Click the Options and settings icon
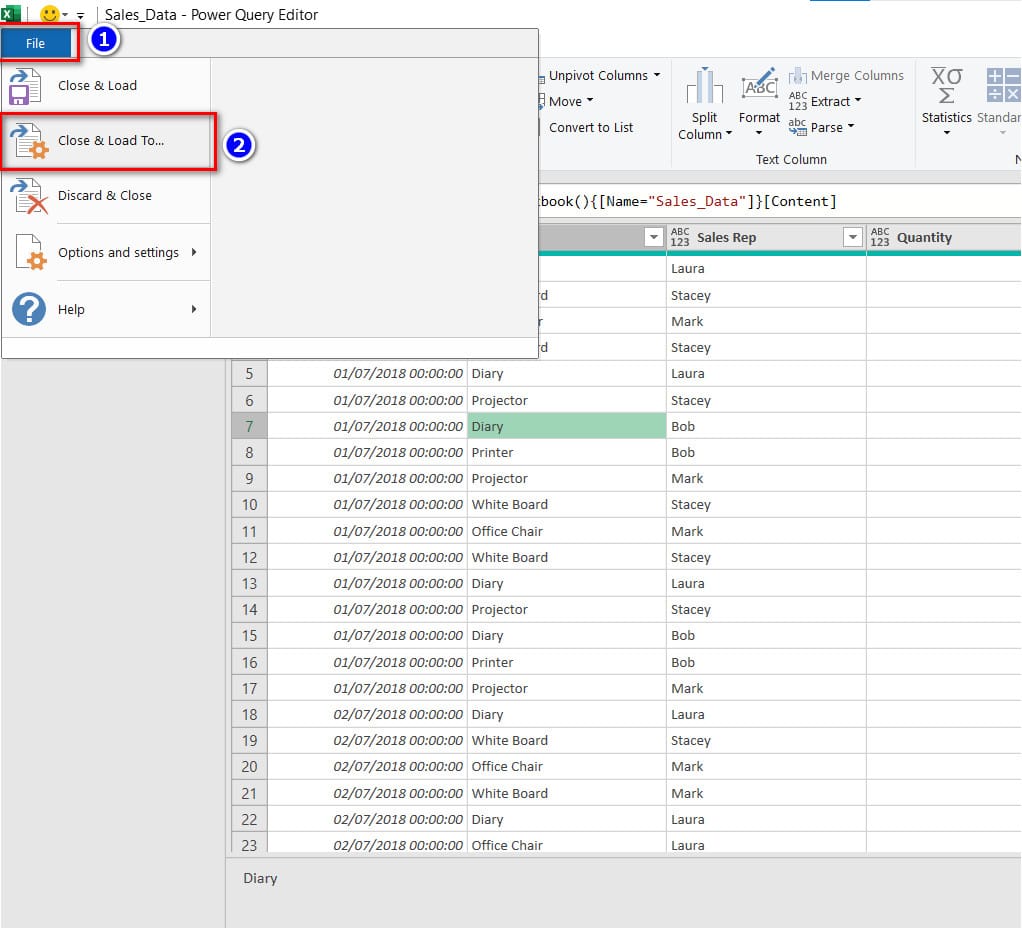1022x930 pixels. tap(25, 253)
